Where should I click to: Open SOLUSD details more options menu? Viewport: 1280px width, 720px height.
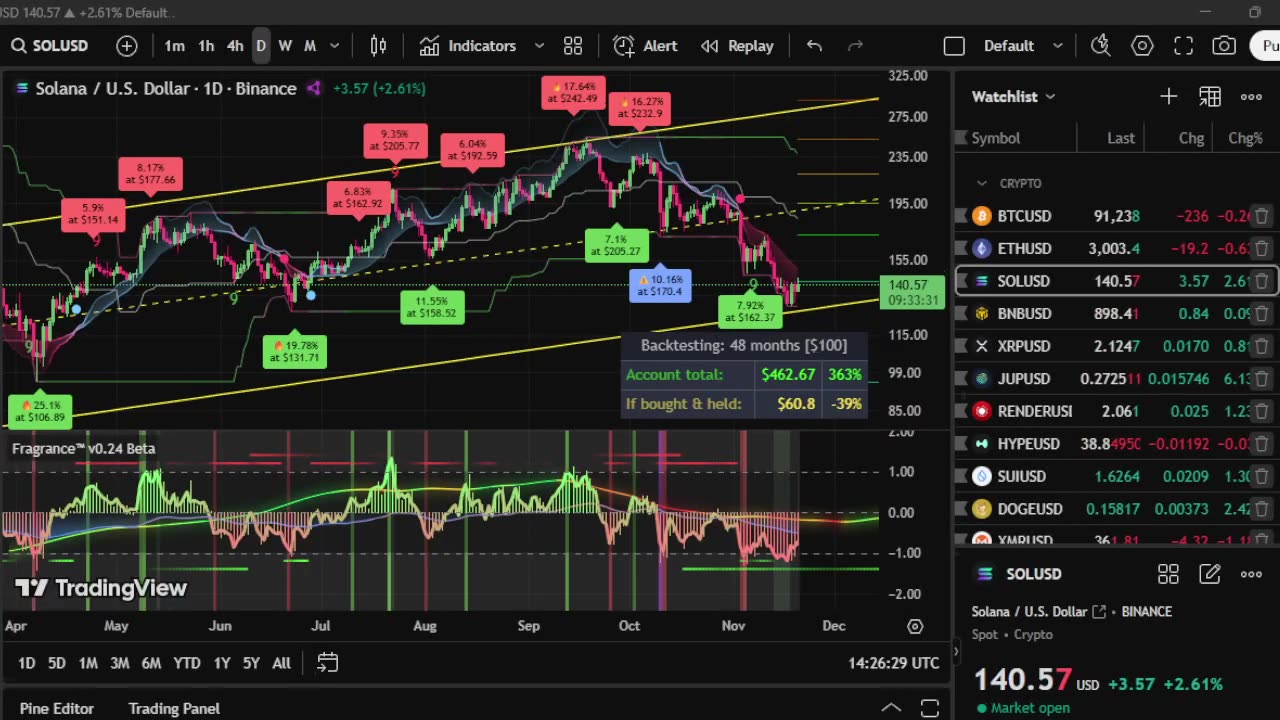pos(1251,574)
